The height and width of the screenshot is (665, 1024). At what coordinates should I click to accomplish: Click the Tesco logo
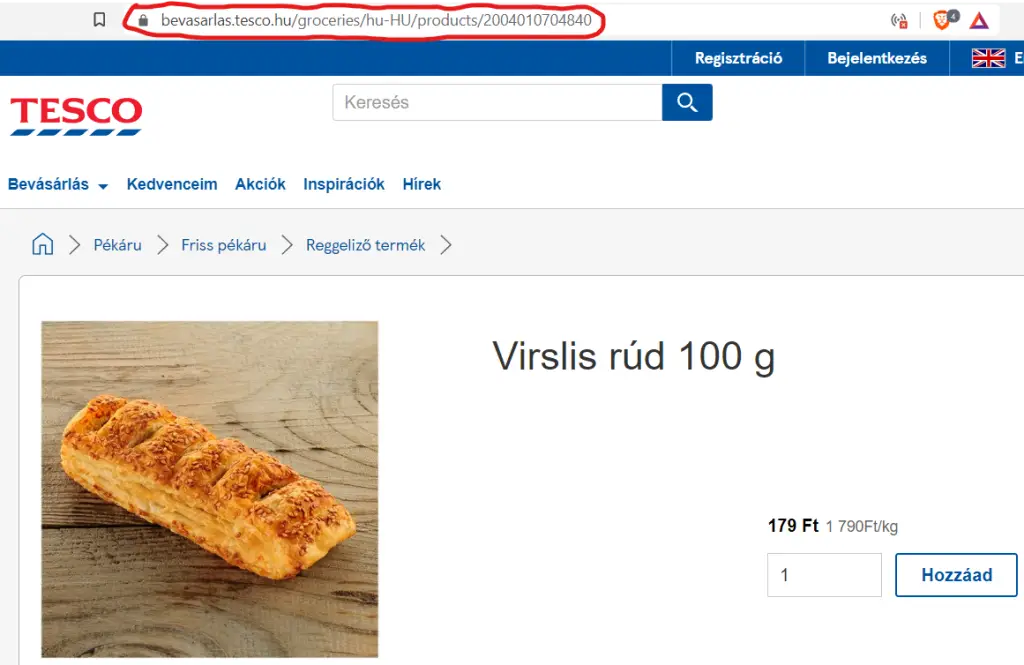(x=76, y=116)
